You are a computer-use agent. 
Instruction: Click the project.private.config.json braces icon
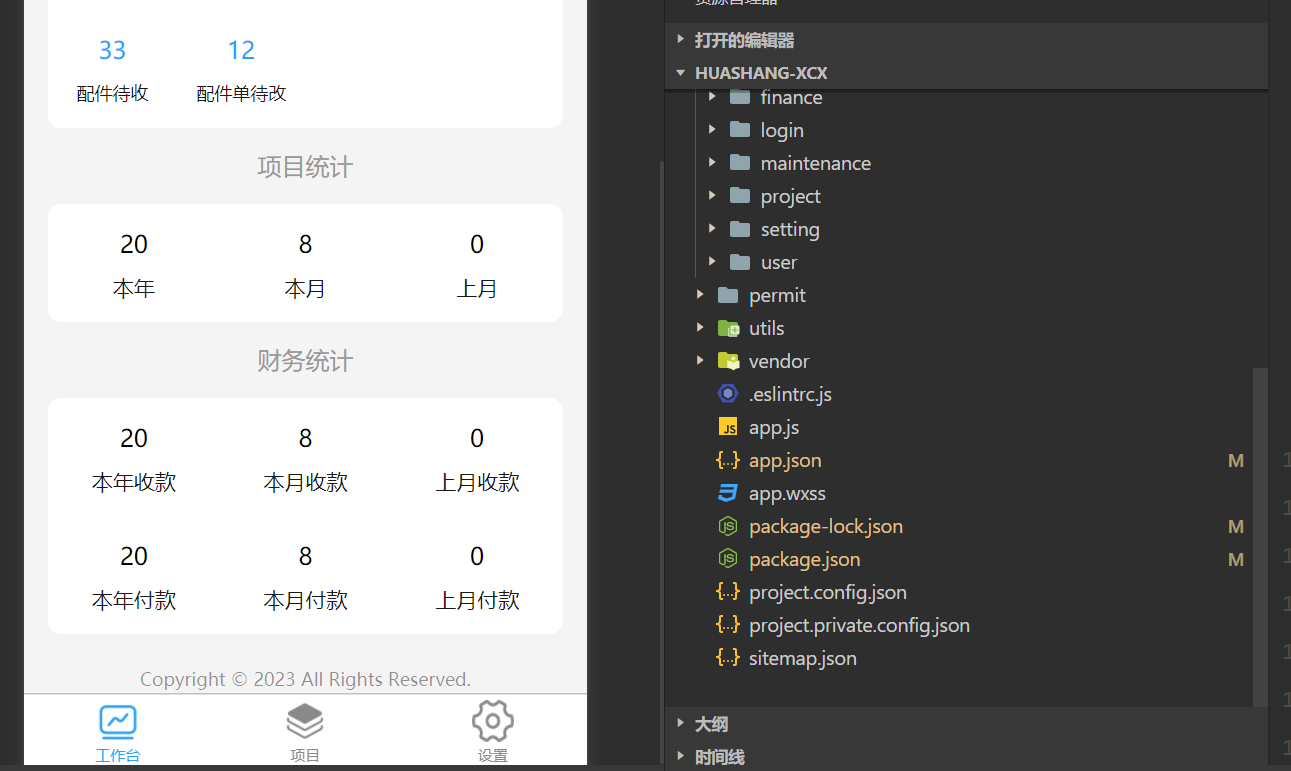click(x=728, y=625)
